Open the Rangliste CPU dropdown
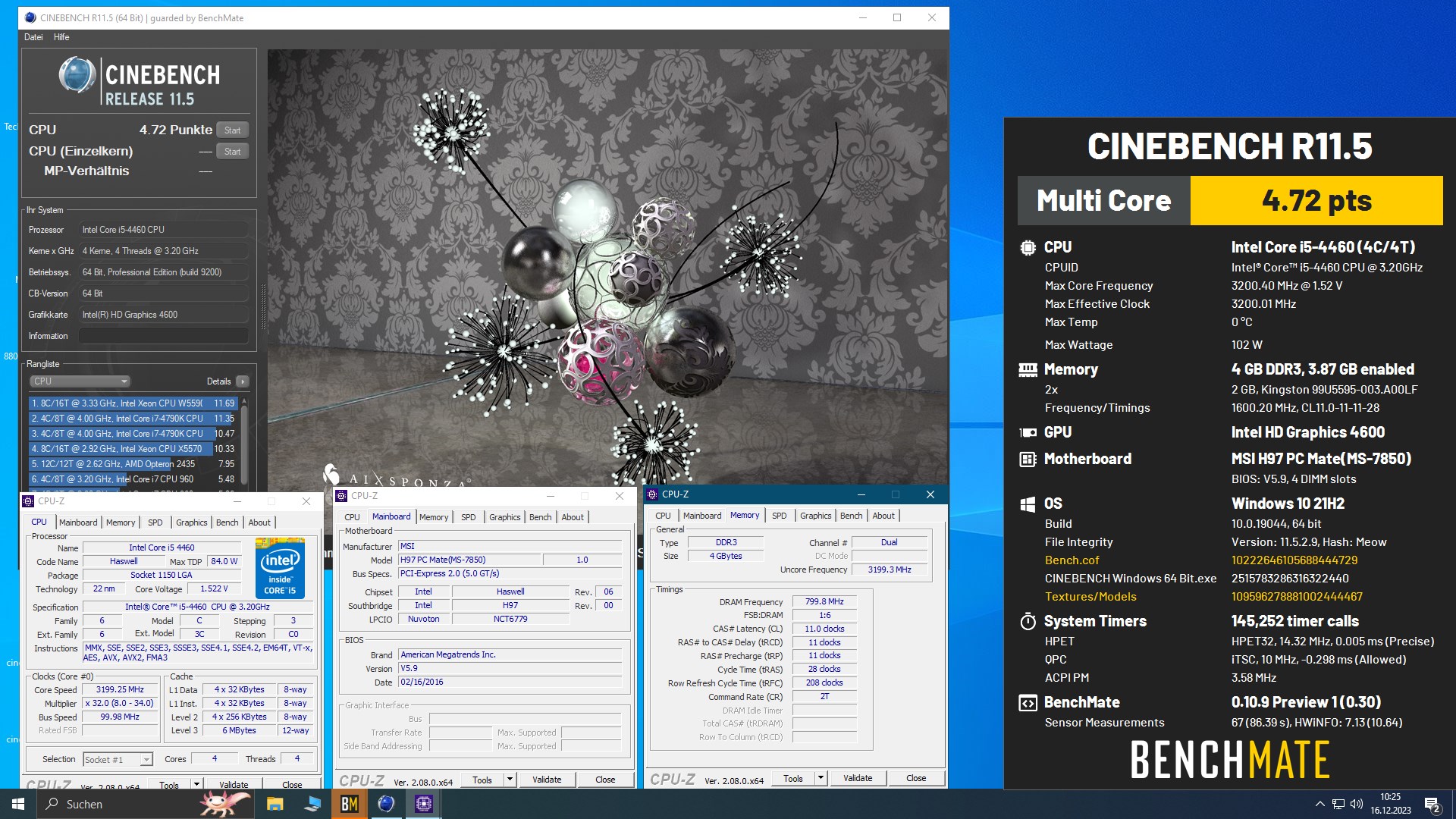The width and height of the screenshot is (1456, 819). pyautogui.click(x=80, y=381)
